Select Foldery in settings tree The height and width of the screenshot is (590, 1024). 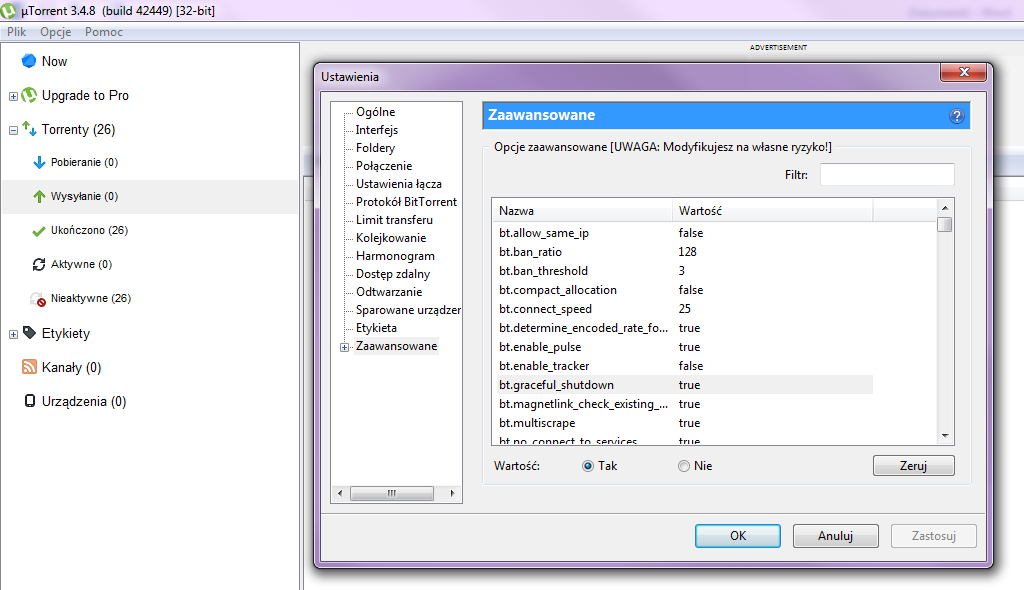pos(376,148)
